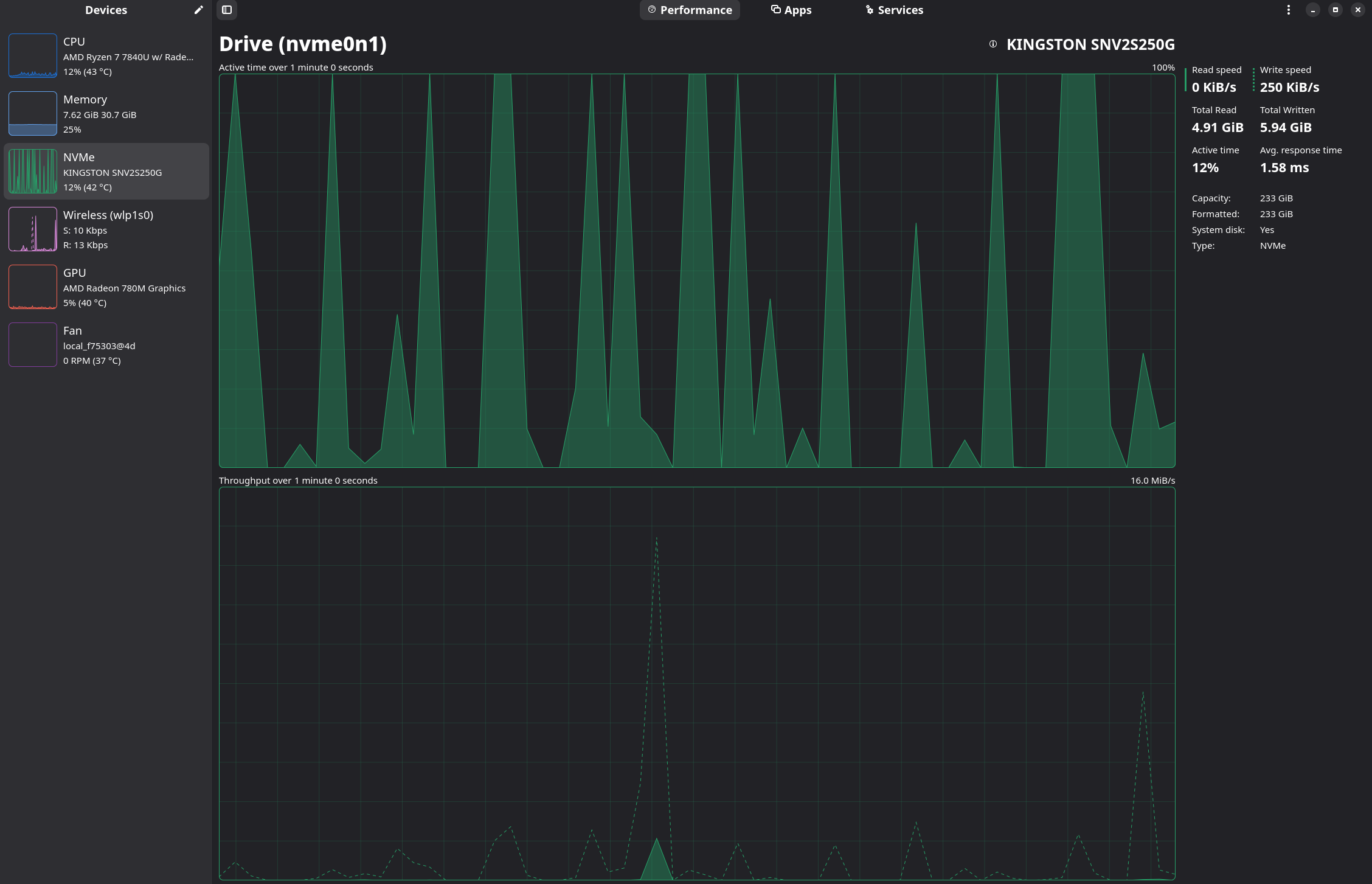Image resolution: width=1372 pixels, height=884 pixels.
Task: Open the GPU Radeon 780M entry
Action: click(106, 287)
